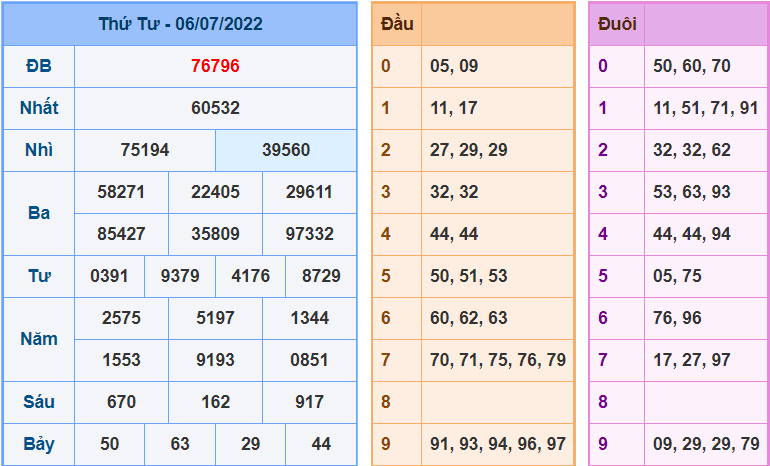Select Đuôi values '53, 63, 93'

691,192
